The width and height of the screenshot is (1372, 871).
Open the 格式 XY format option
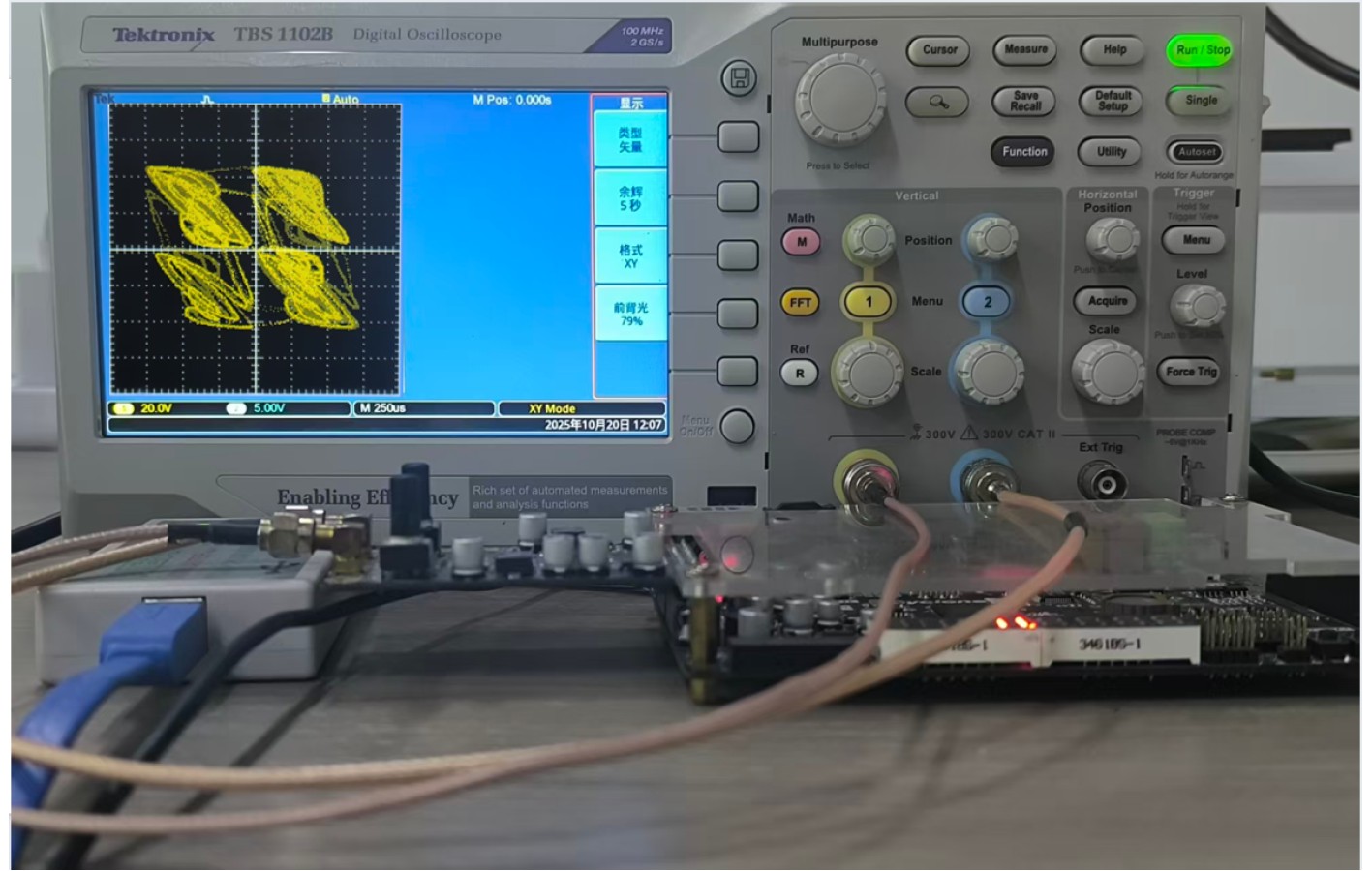[x=630, y=256]
